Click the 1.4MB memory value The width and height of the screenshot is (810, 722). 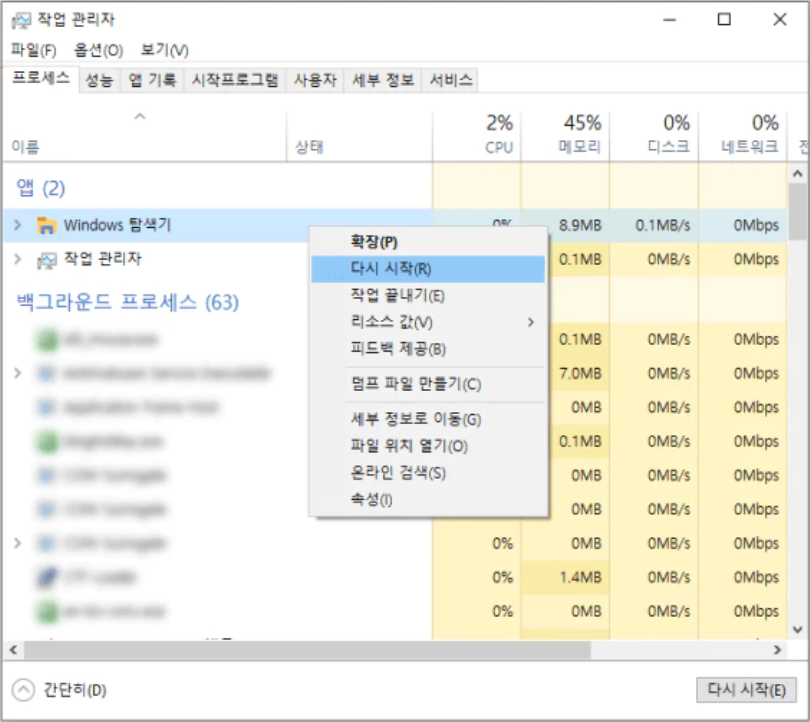[x=580, y=577]
